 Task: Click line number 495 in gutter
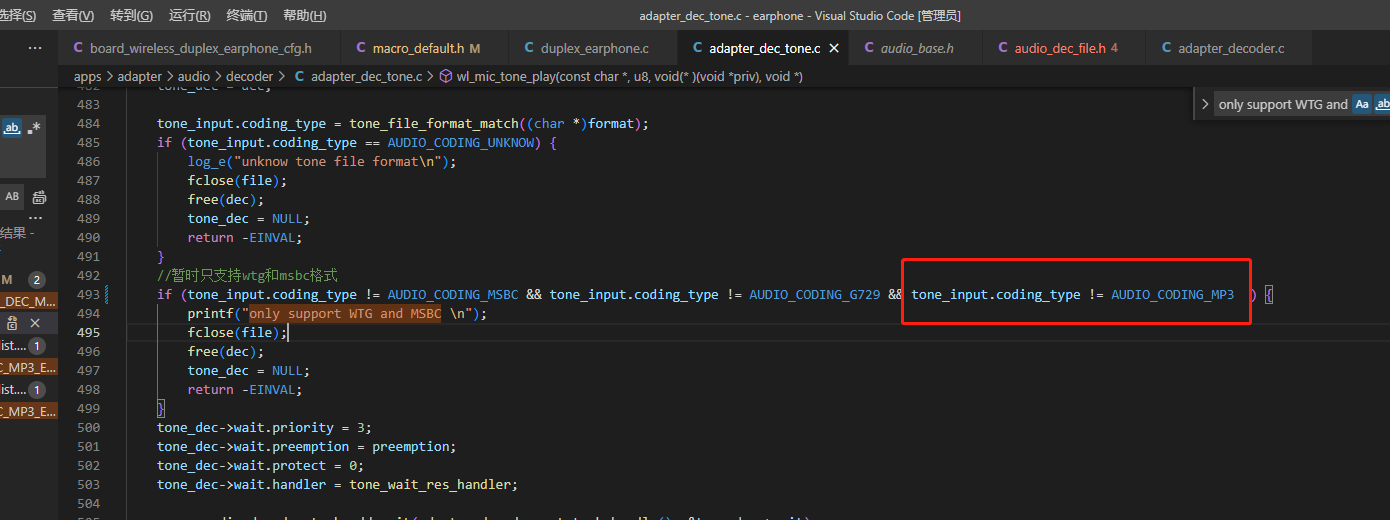[x=88, y=332]
